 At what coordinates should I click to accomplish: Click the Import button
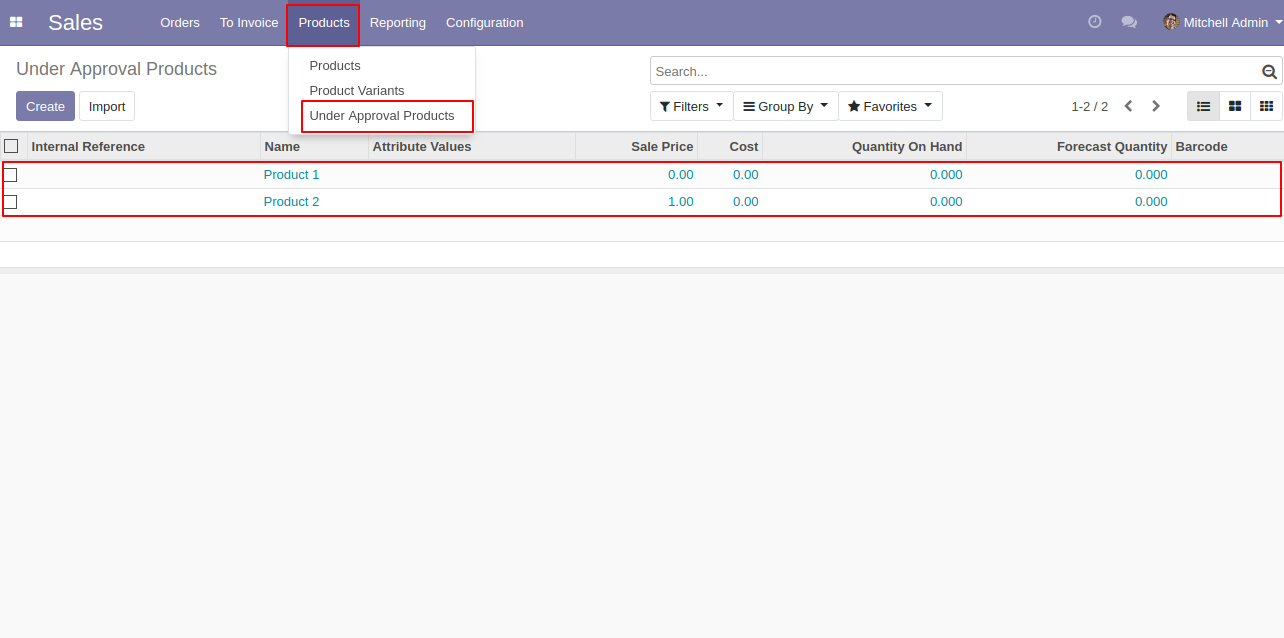pyautogui.click(x=107, y=106)
